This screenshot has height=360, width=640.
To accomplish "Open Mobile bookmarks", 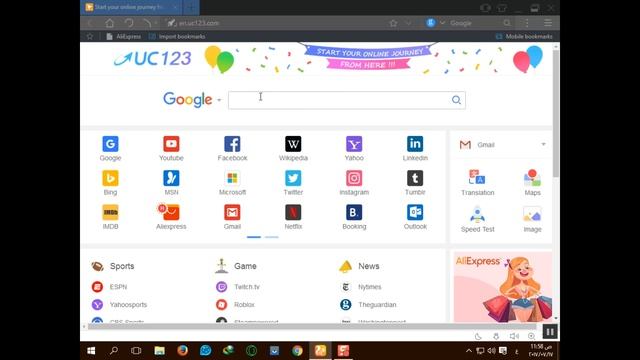I will coord(524,36).
